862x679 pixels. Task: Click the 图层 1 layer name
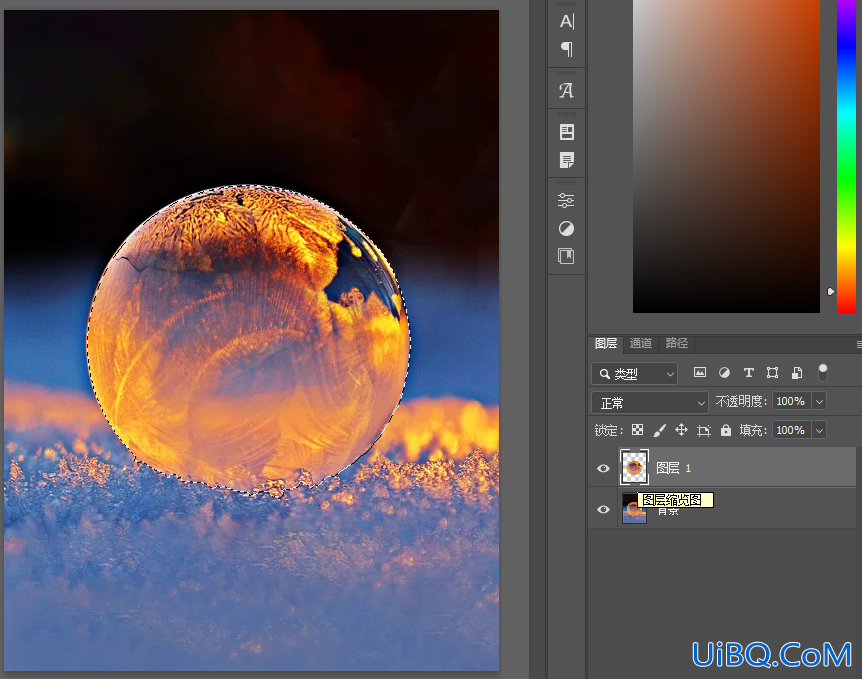coord(673,468)
